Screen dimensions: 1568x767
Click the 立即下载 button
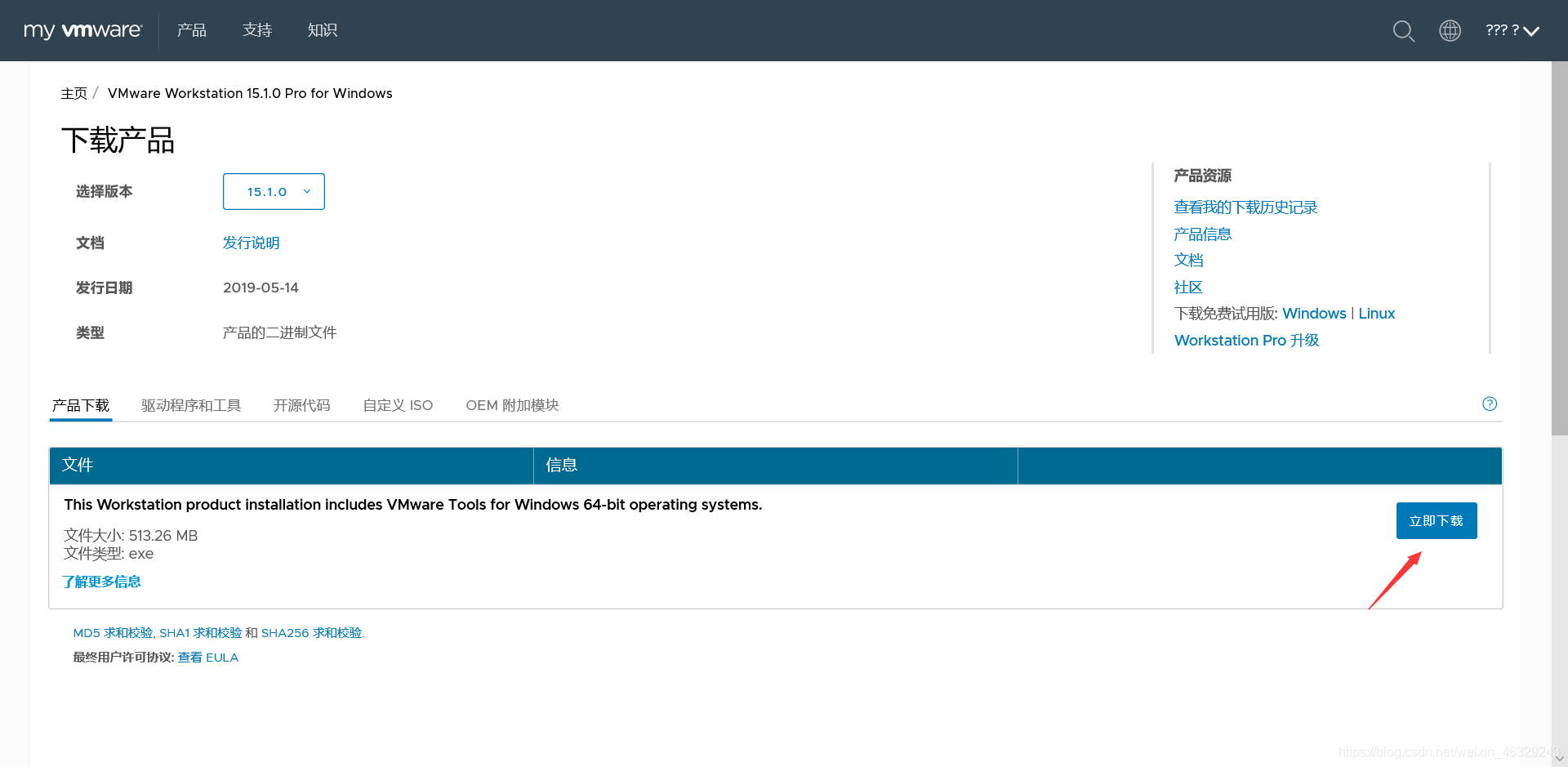pos(1437,520)
